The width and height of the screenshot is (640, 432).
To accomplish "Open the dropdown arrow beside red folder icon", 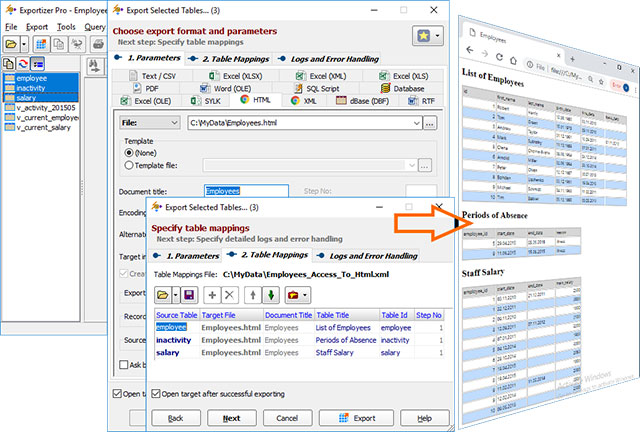I will click(x=306, y=295).
